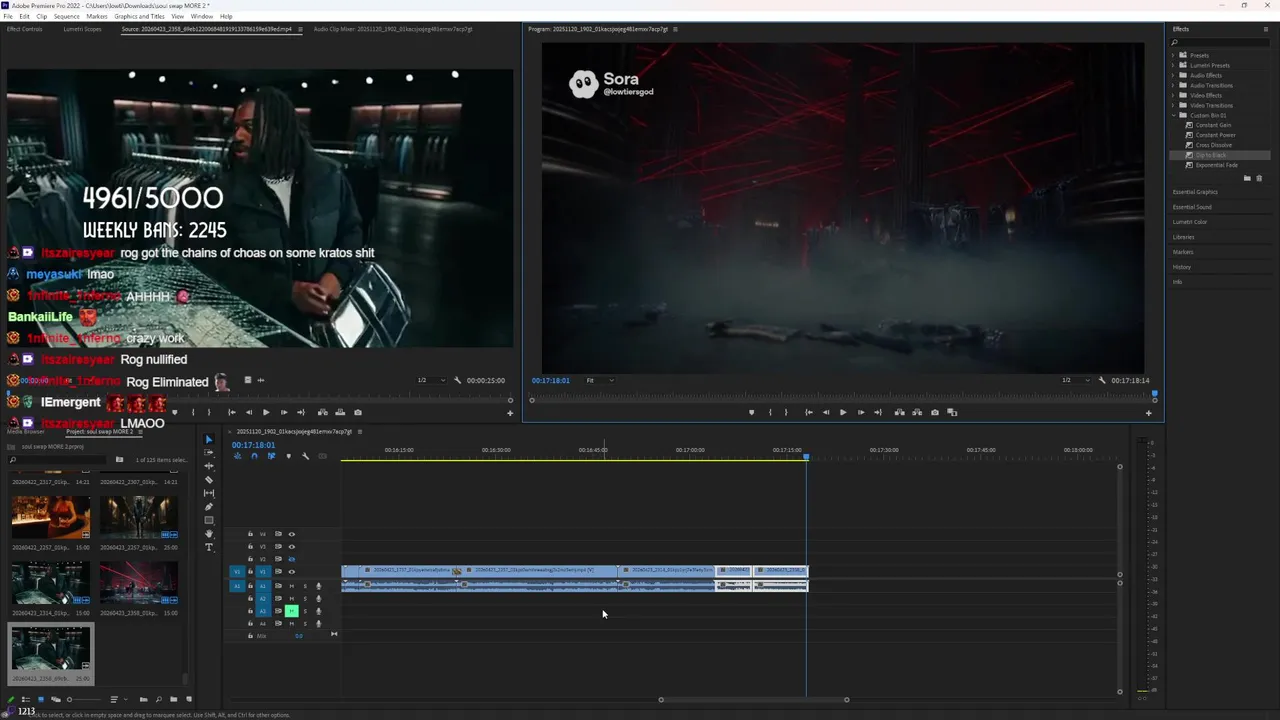Switch Project panel to icon view

tap(41, 699)
